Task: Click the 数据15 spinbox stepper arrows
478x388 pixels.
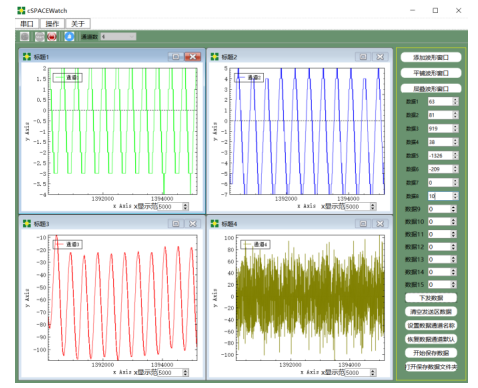Action: pos(453,284)
